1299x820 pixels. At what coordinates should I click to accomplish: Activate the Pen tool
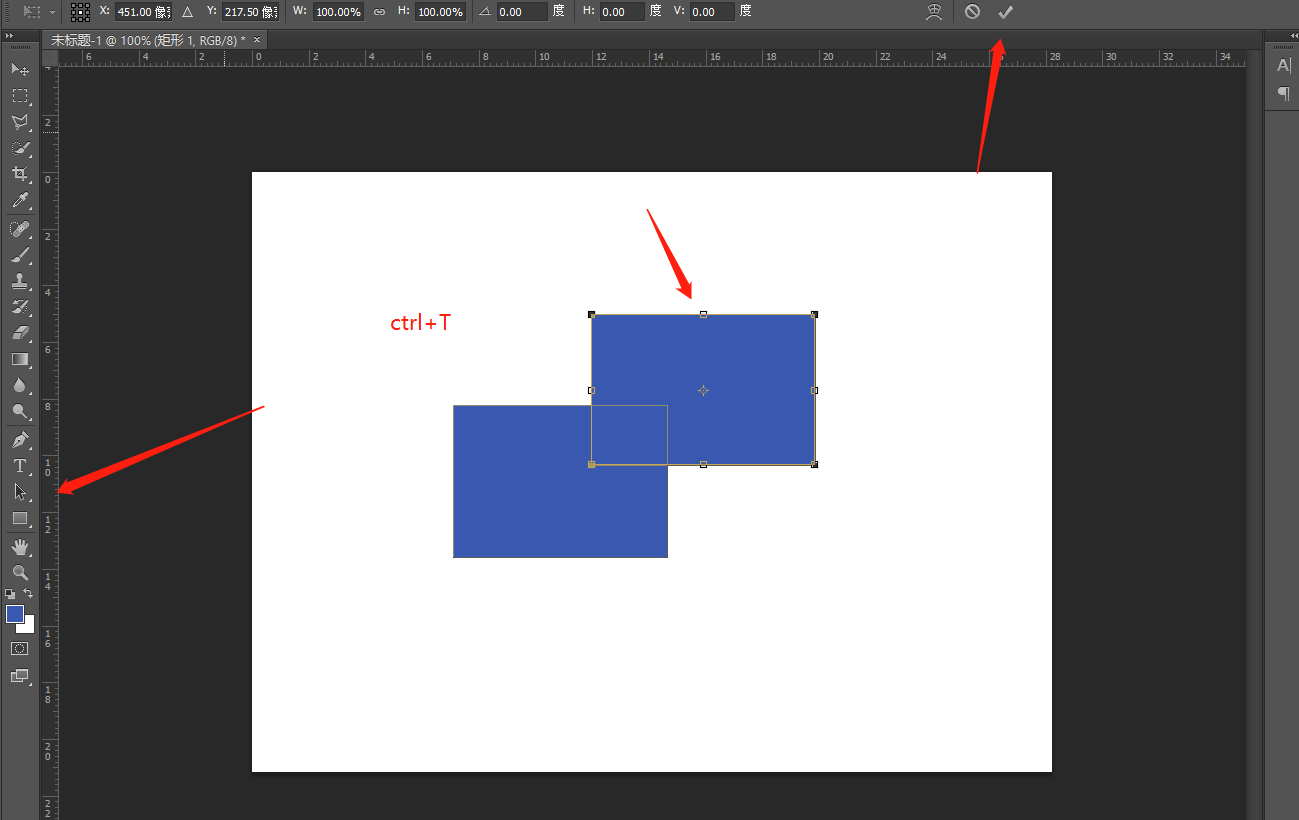[19, 440]
